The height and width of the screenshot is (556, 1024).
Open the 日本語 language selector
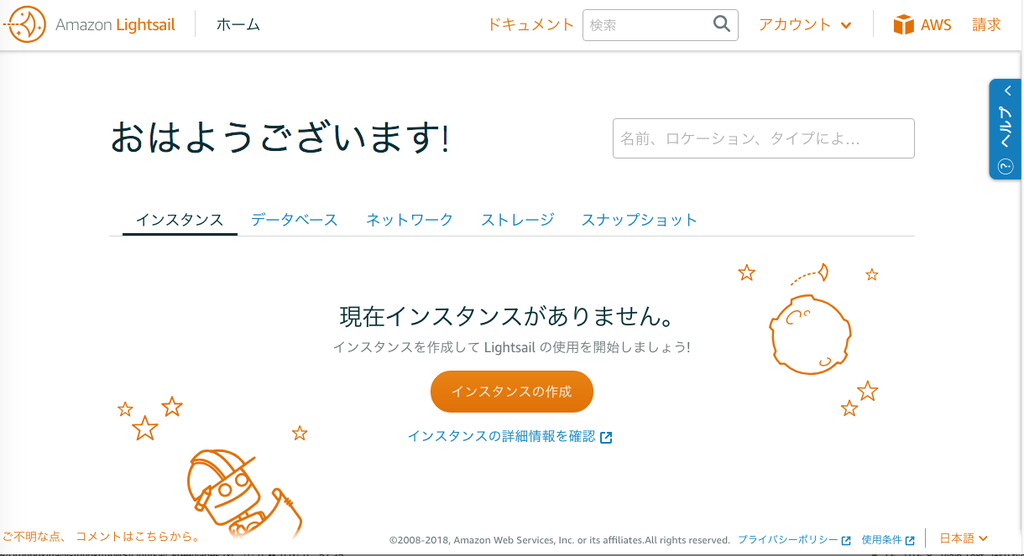[963, 538]
